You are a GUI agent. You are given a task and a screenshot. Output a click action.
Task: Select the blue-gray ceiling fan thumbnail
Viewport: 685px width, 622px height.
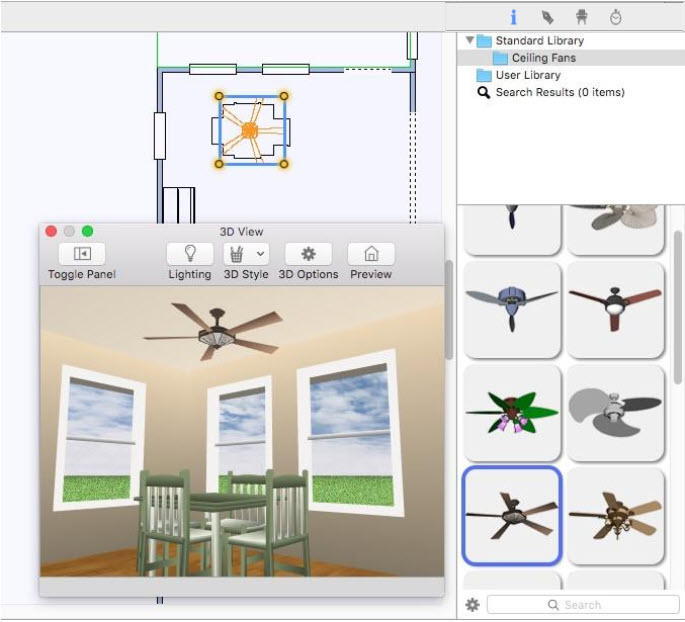tap(512, 309)
